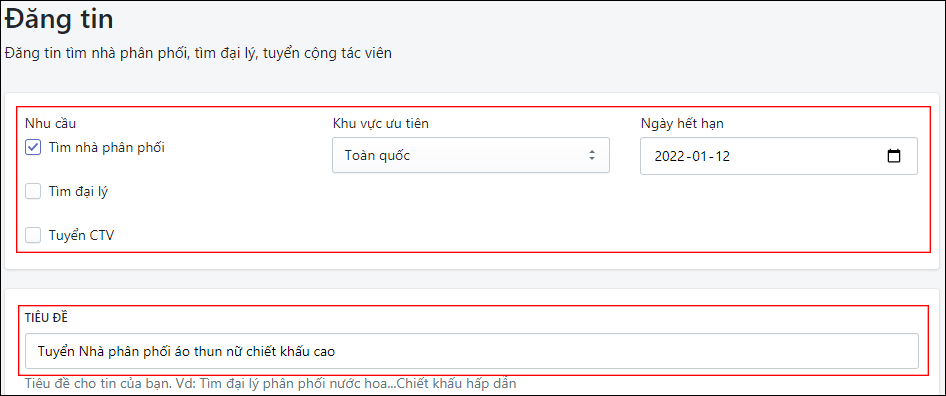Click the page subtitle about tìm nhà phân phối
Image resolution: width=946 pixels, height=396 pixels.
pyautogui.click(x=198, y=53)
